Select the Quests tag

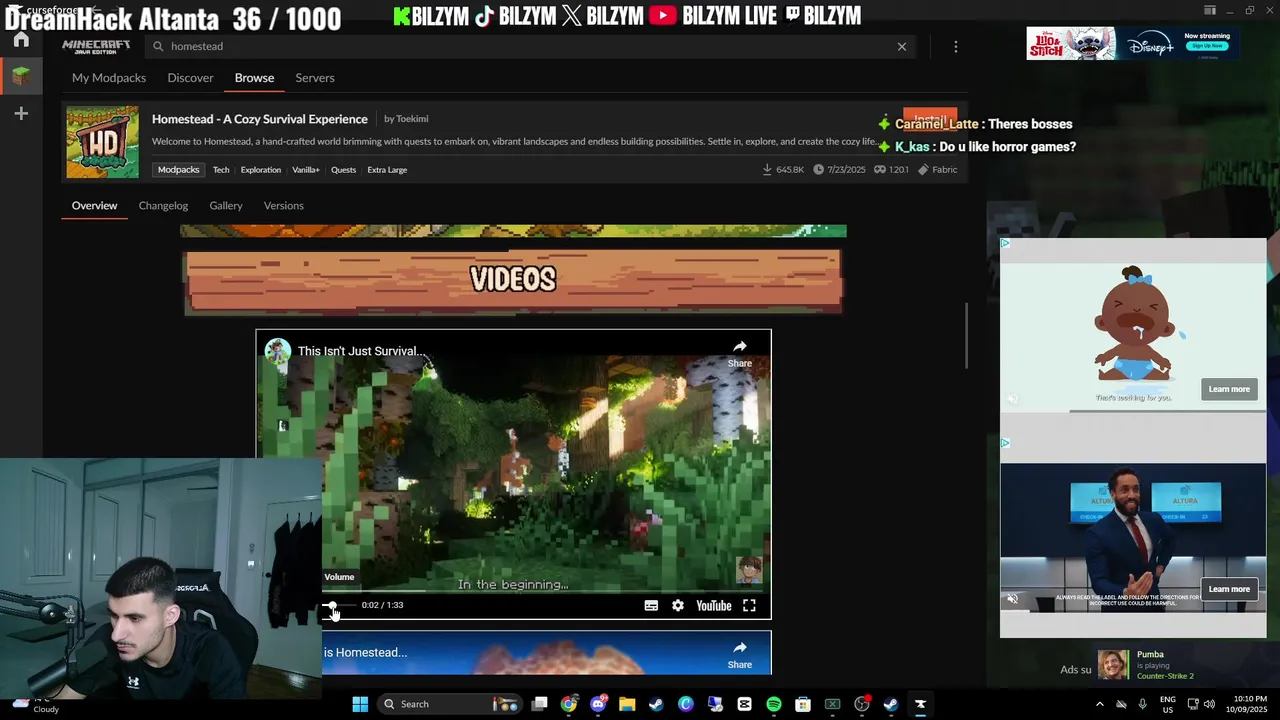(343, 170)
